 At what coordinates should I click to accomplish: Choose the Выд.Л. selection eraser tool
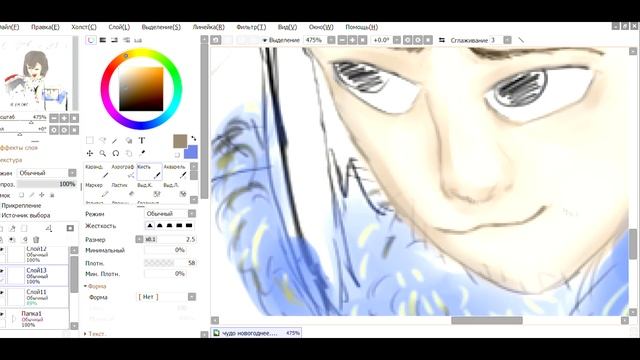175,190
